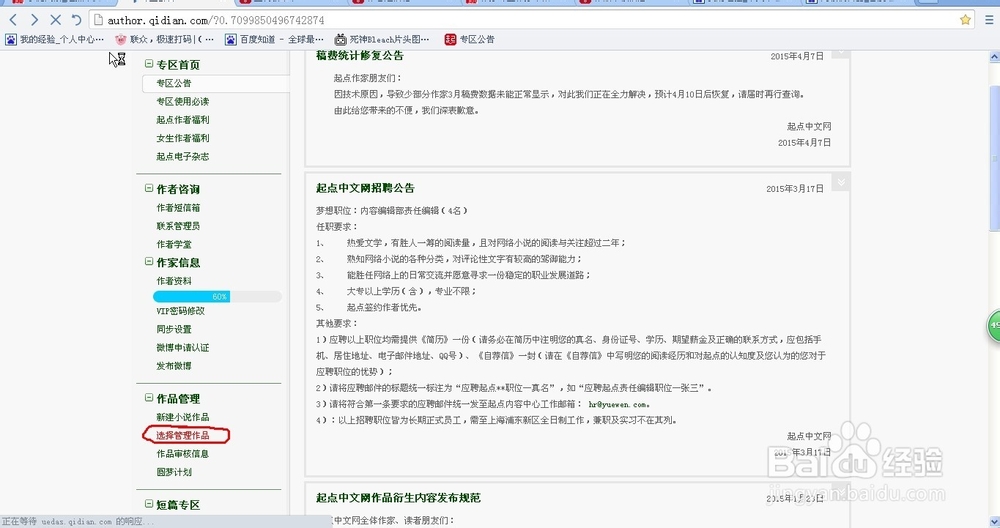Open VIP密码修改 in sidebar
The image size is (1000, 528).
(x=180, y=311)
